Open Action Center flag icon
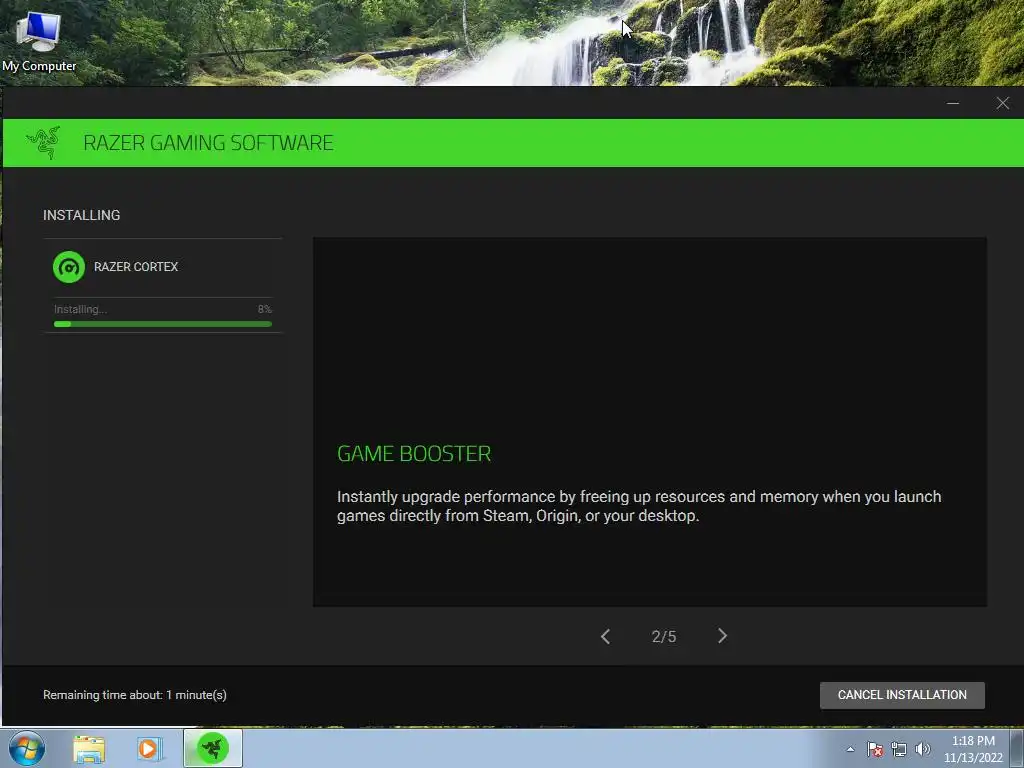 point(875,749)
